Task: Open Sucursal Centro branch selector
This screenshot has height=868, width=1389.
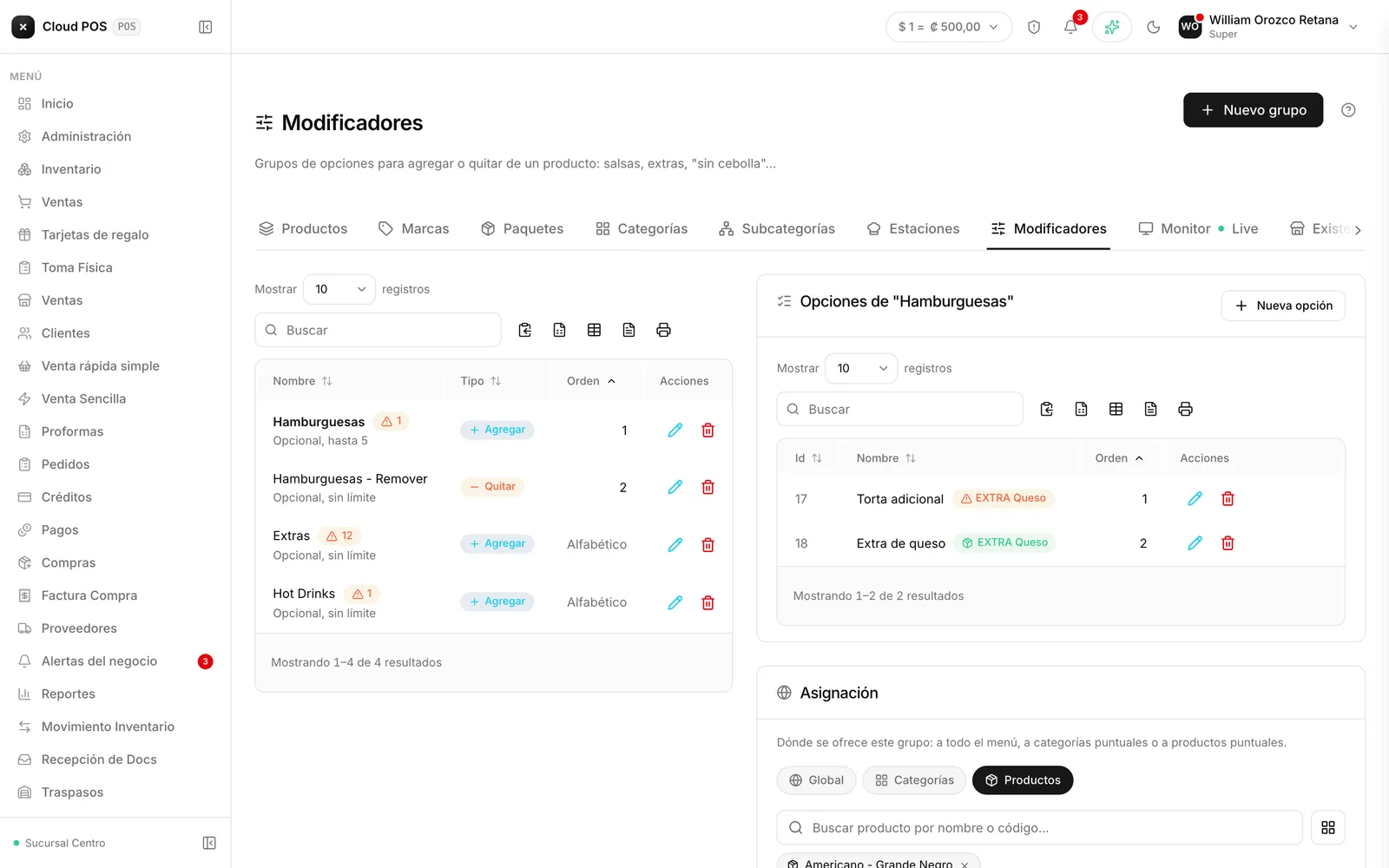Action: [x=65, y=843]
